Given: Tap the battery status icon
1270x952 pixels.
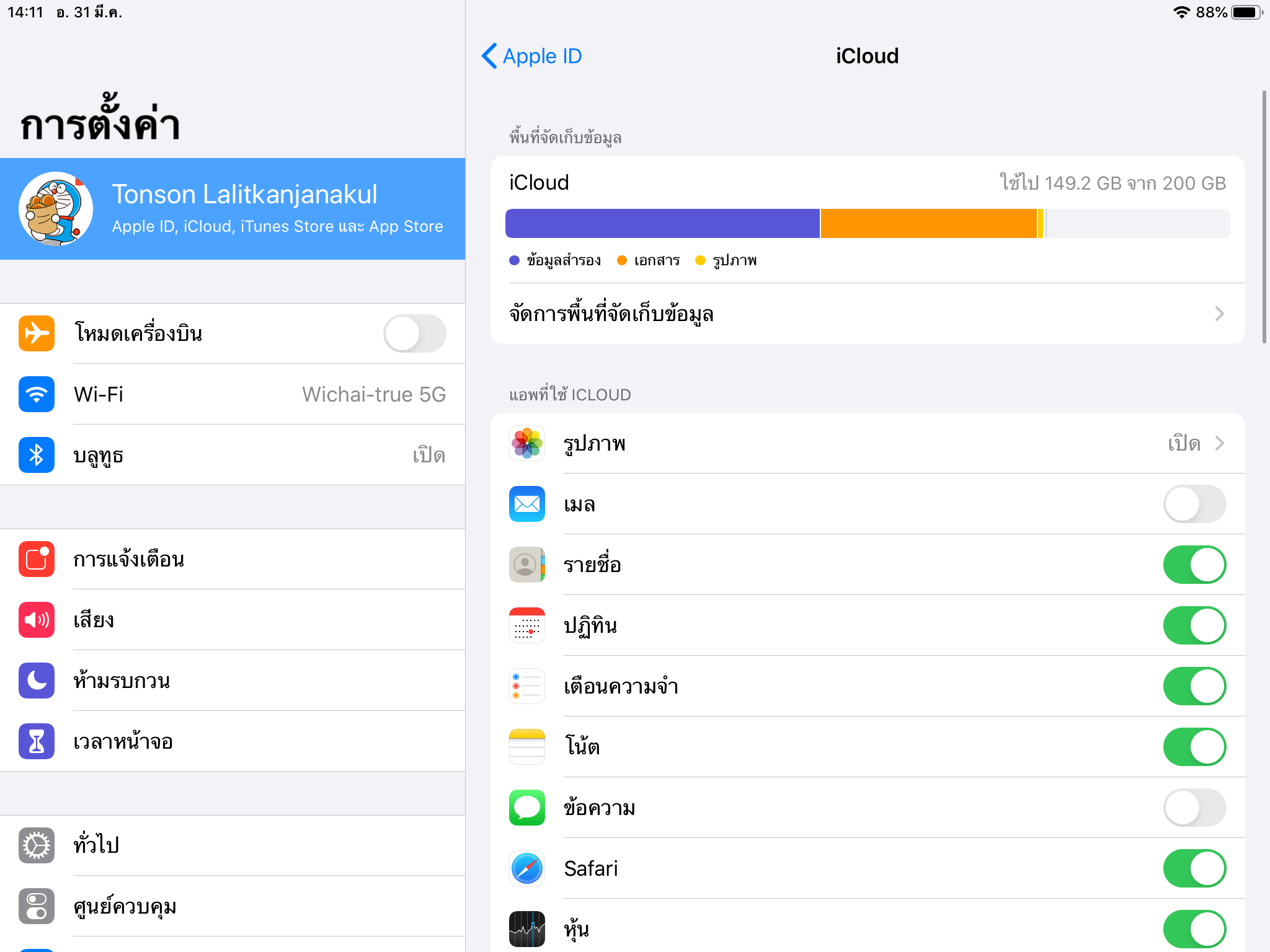Looking at the screenshot, I should [1247, 12].
